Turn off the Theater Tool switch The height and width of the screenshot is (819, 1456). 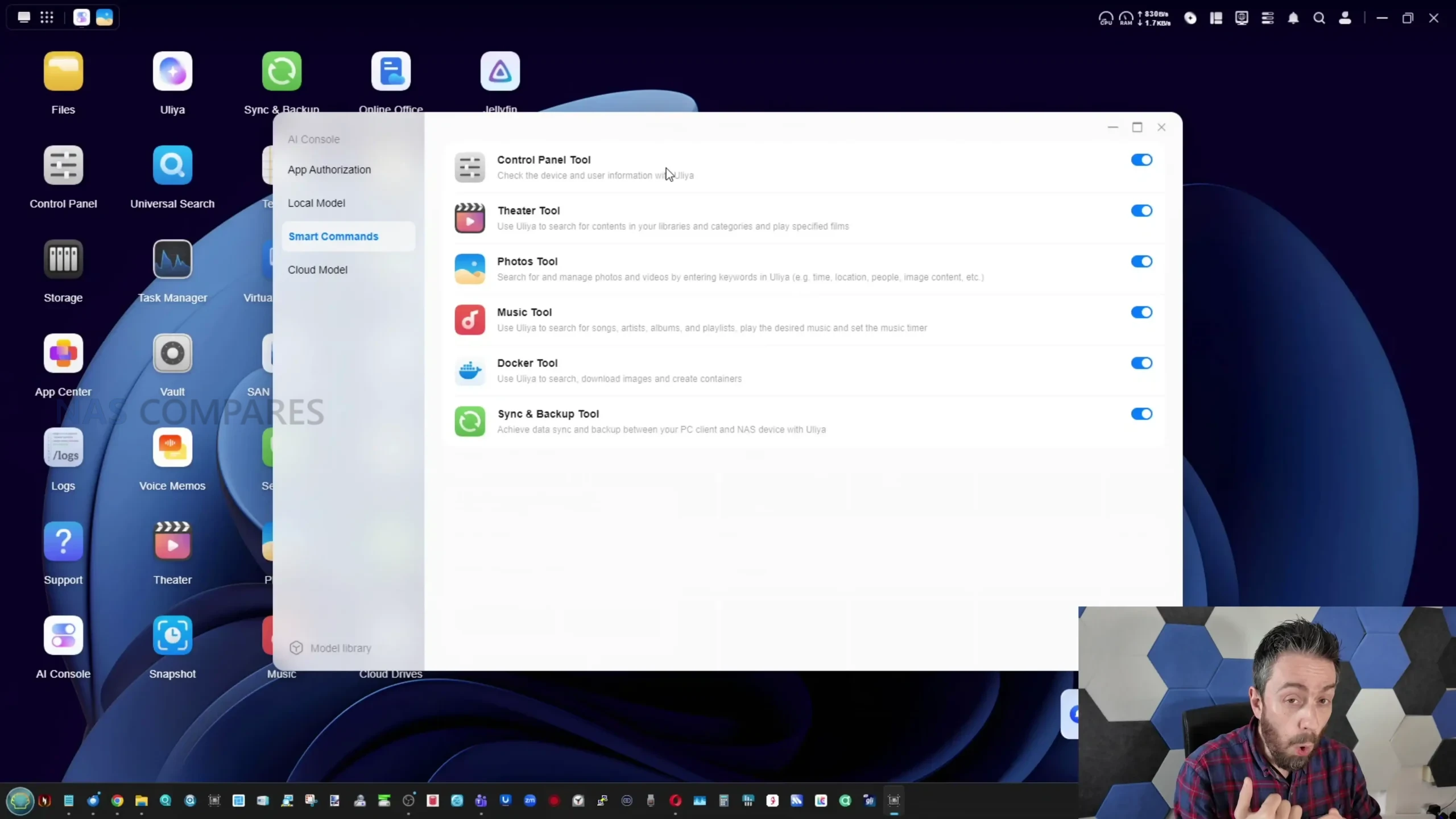1141,210
